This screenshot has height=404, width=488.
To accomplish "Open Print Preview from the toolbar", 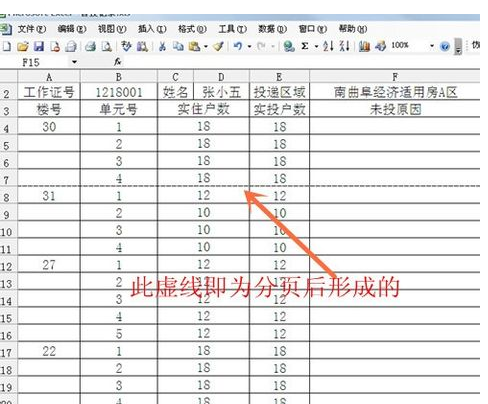I will click(107, 46).
